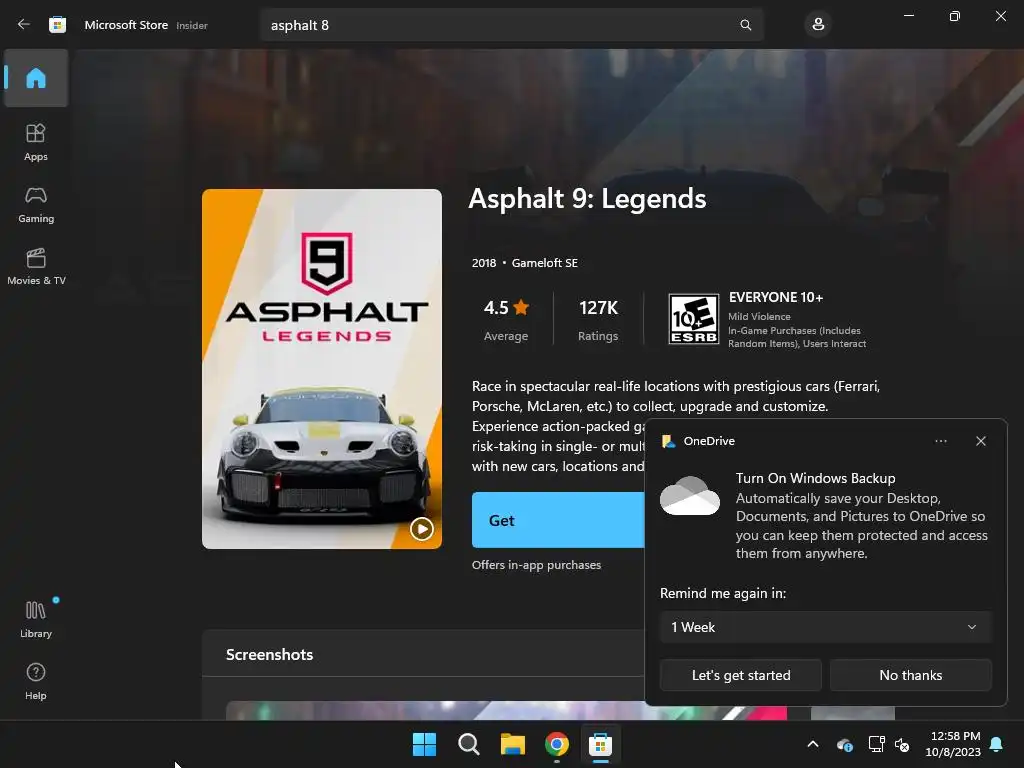This screenshot has height=768, width=1024.
Task: Open the Microsoft Store logo icon
Action: 57,25
